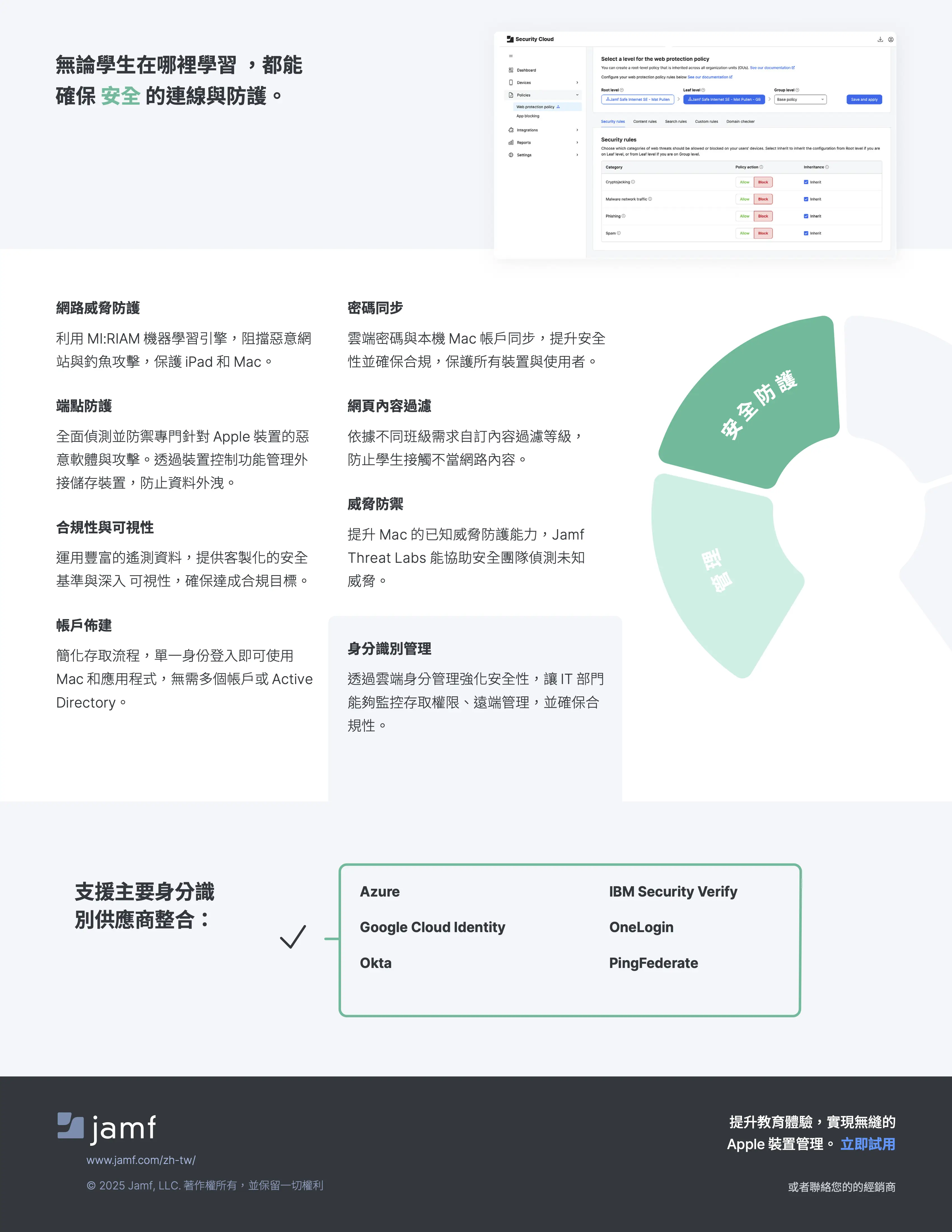Open the user account icon in header
The height and width of the screenshot is (1232, 952).
point(890,39)
